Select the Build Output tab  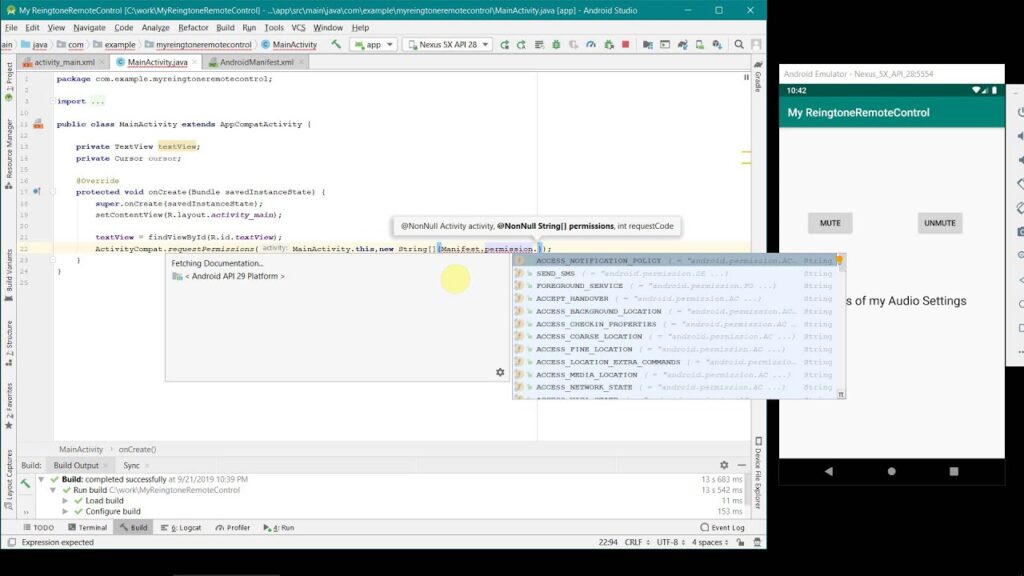click(76, 466)
